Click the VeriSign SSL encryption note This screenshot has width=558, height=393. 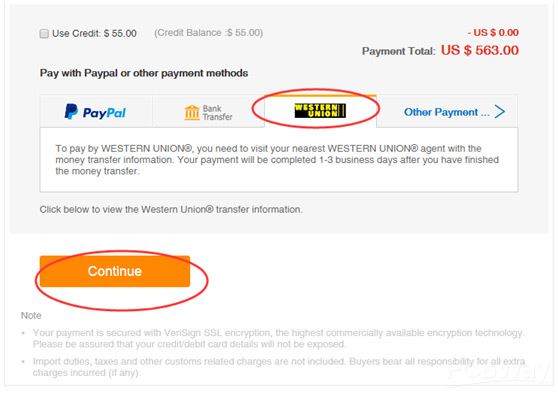pos(278,339)
